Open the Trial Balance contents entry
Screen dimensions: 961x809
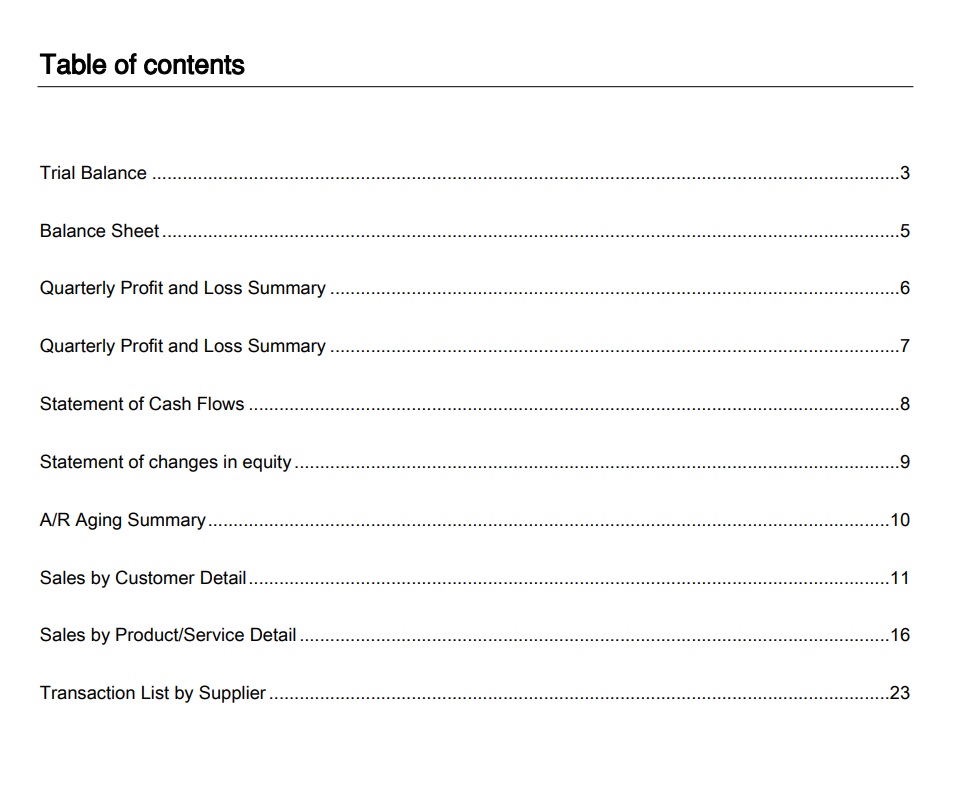coord(93,173)
